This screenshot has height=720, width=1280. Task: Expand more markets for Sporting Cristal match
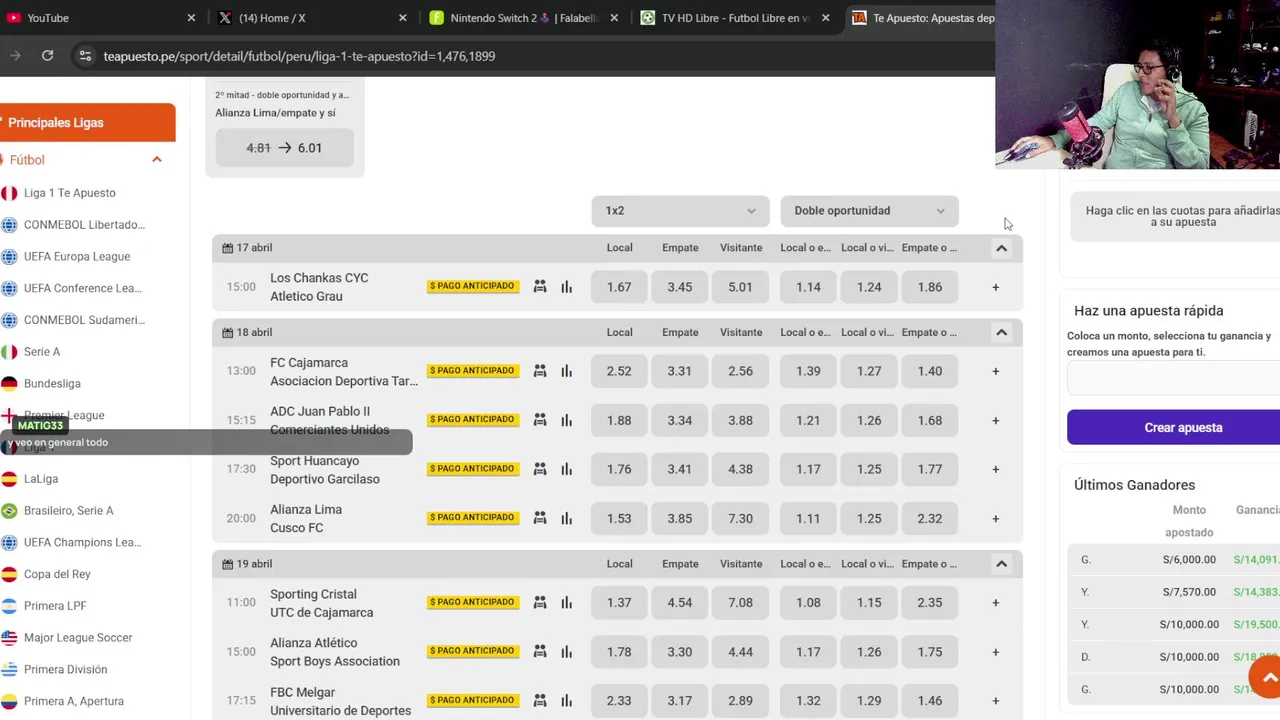coord(995,602)
